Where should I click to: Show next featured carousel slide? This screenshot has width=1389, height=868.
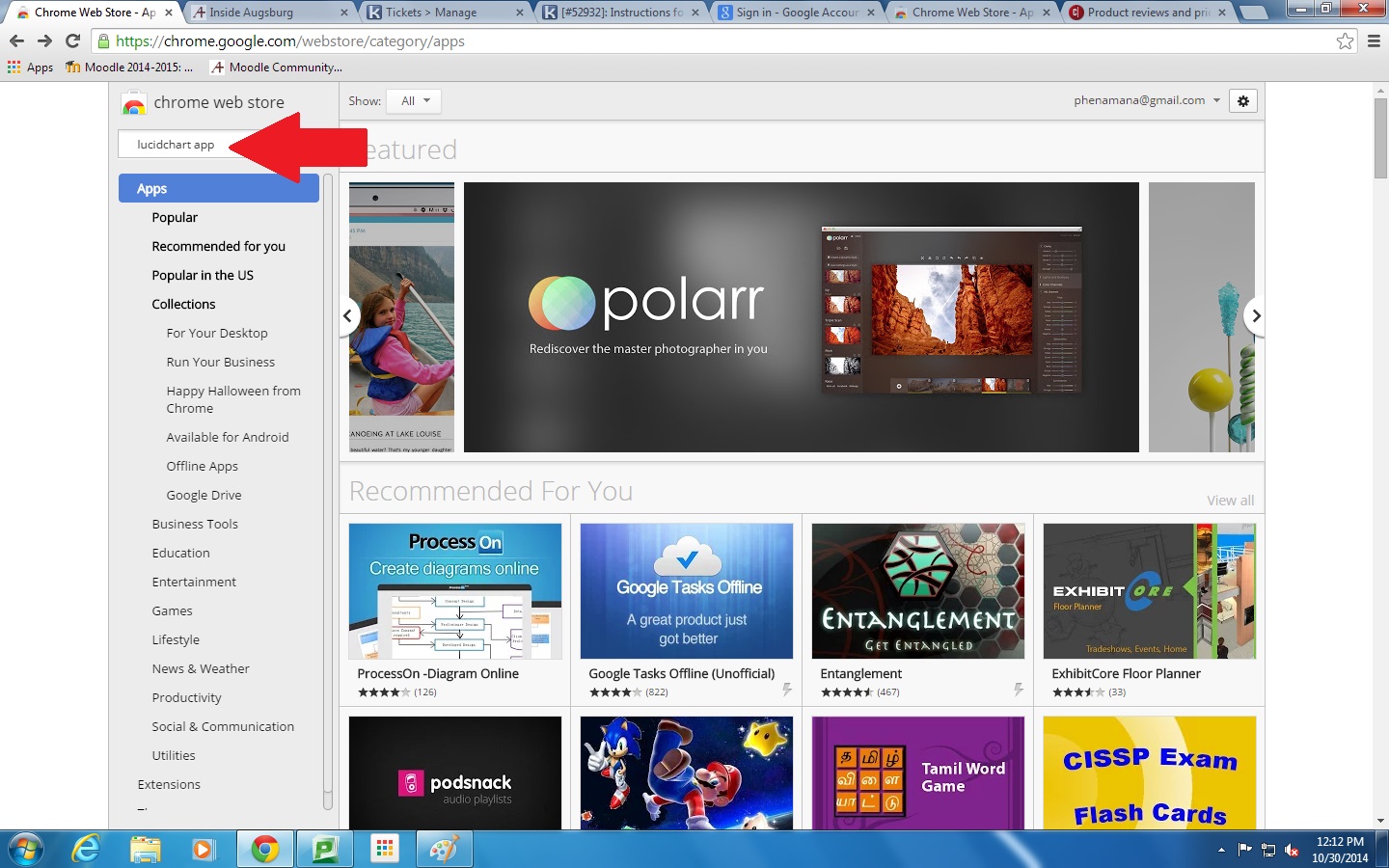pos(1255,316)
